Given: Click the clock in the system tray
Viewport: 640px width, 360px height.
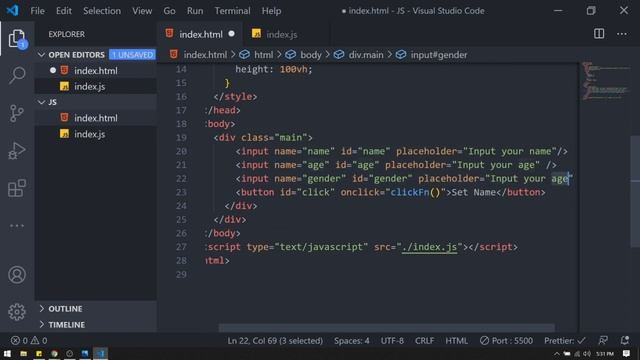Looking at the screenshot, I should (605, 353).
